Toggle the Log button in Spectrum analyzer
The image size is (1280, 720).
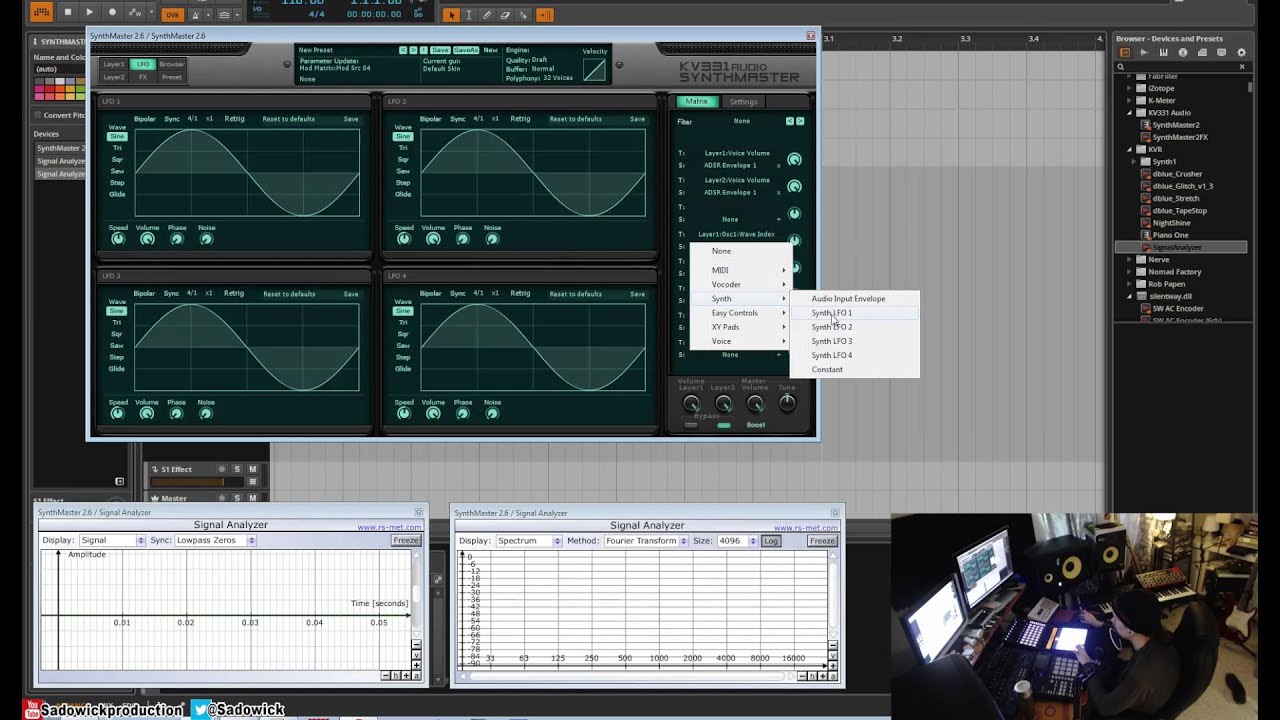pos(770,541)
